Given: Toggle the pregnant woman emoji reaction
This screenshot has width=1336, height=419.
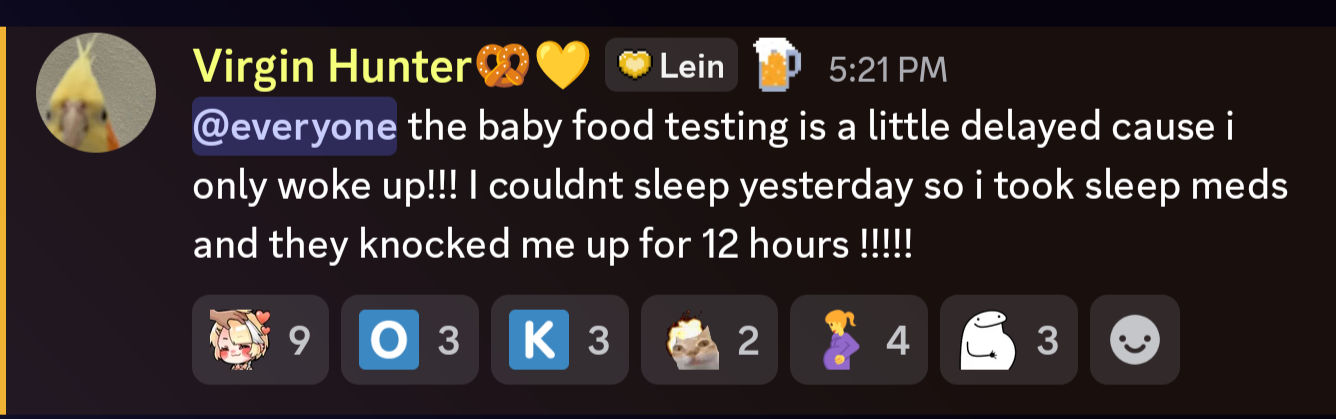Looking at the screenshot, I should click(859, 340).
